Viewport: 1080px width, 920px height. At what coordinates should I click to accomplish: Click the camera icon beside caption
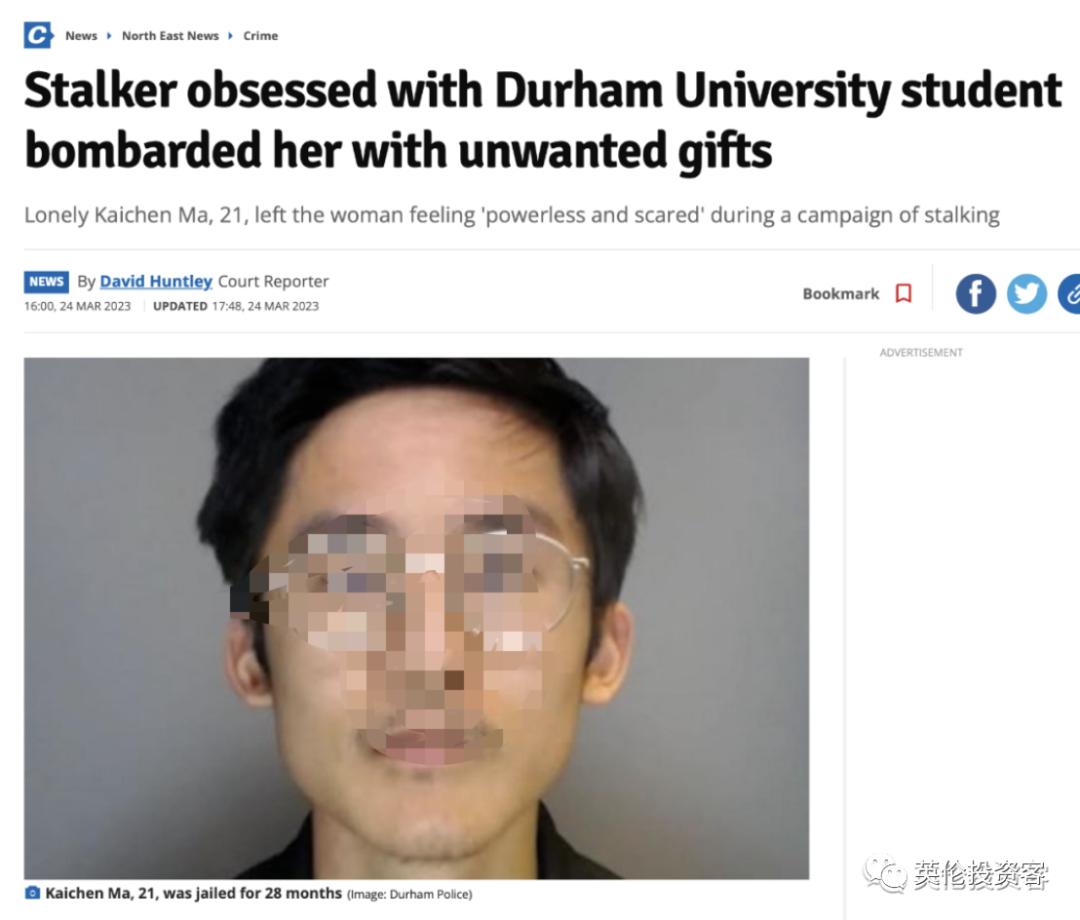click(x=32, y=893)
